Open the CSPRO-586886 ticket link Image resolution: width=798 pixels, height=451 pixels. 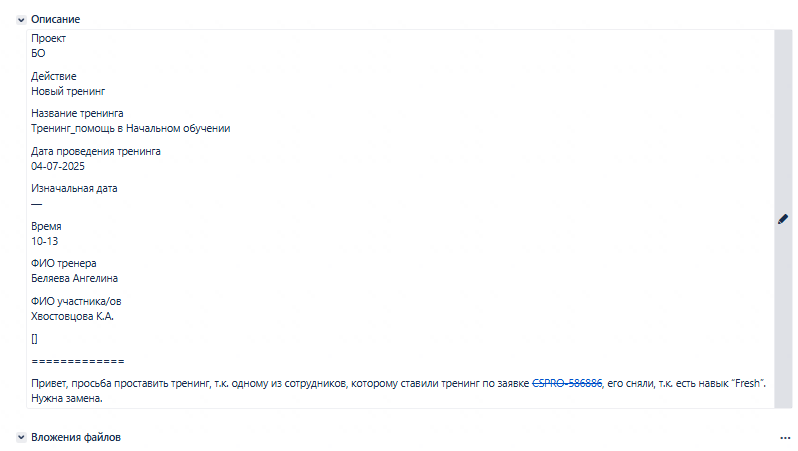[567, 383]
